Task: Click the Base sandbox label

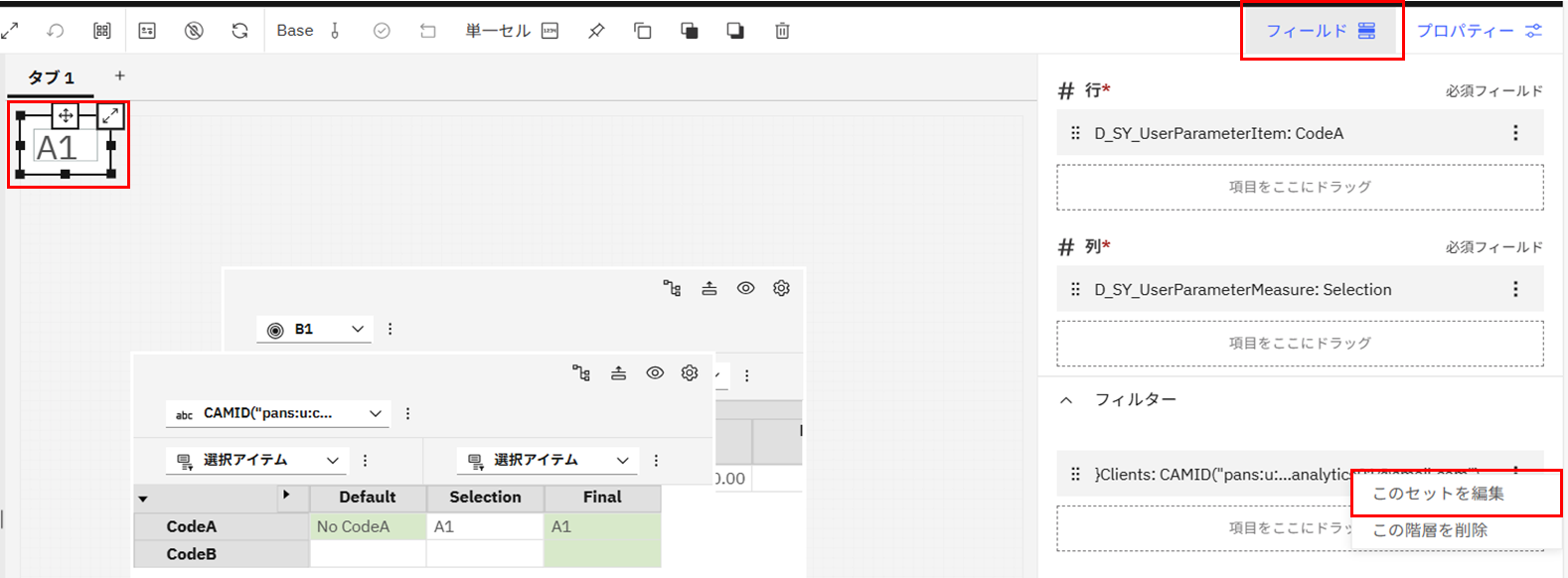Action: [295, 31]
